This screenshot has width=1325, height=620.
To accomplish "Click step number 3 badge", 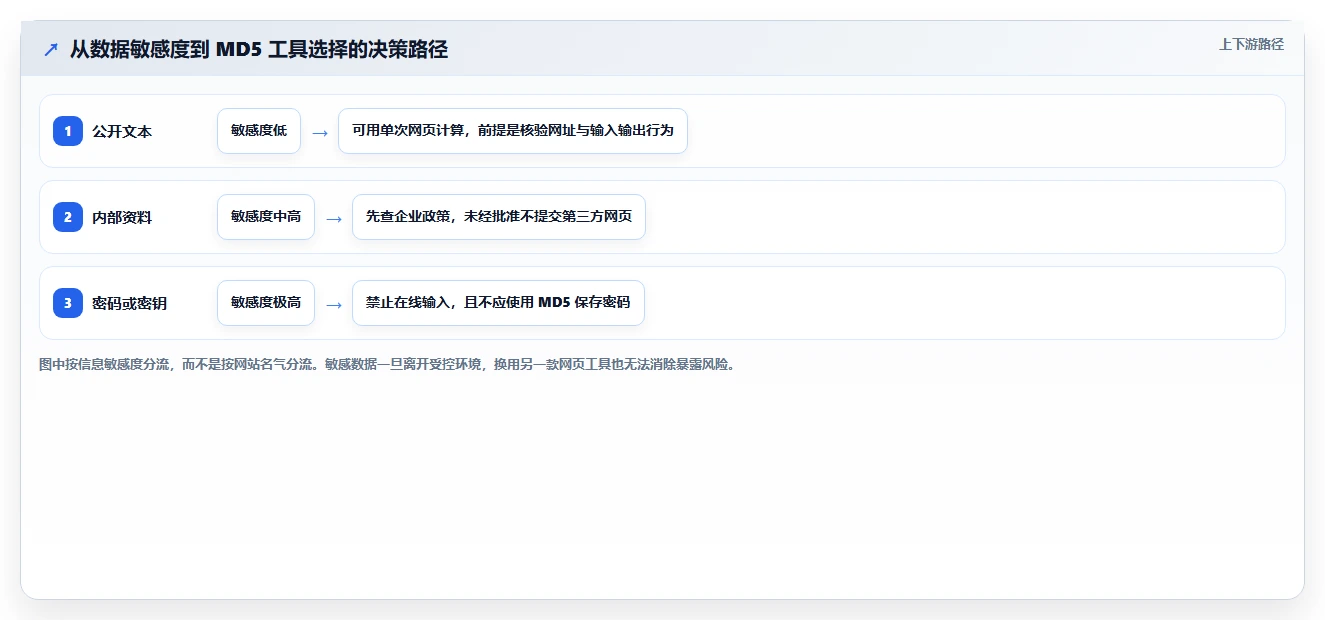I will tap(68, 303).
